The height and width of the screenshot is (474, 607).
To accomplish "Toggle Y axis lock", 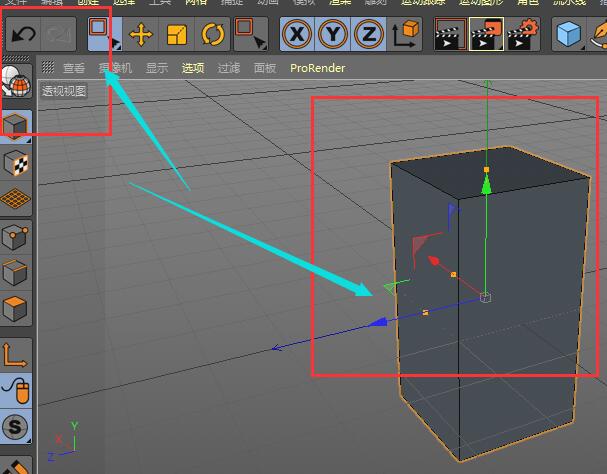I will point(333,36).
